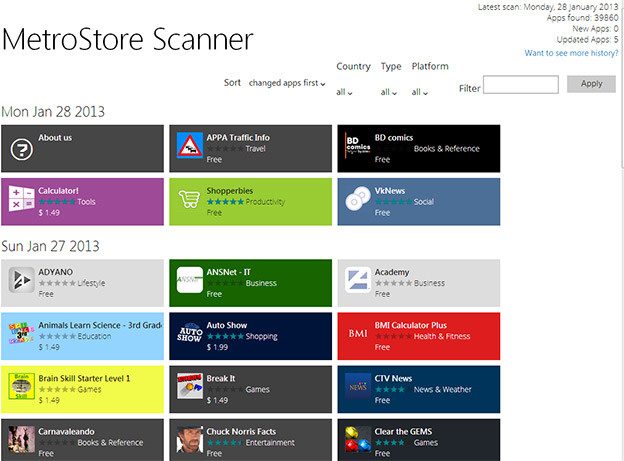Open the About us question mark icon
Screen dimensions: 624x461
tap(21, 149)
